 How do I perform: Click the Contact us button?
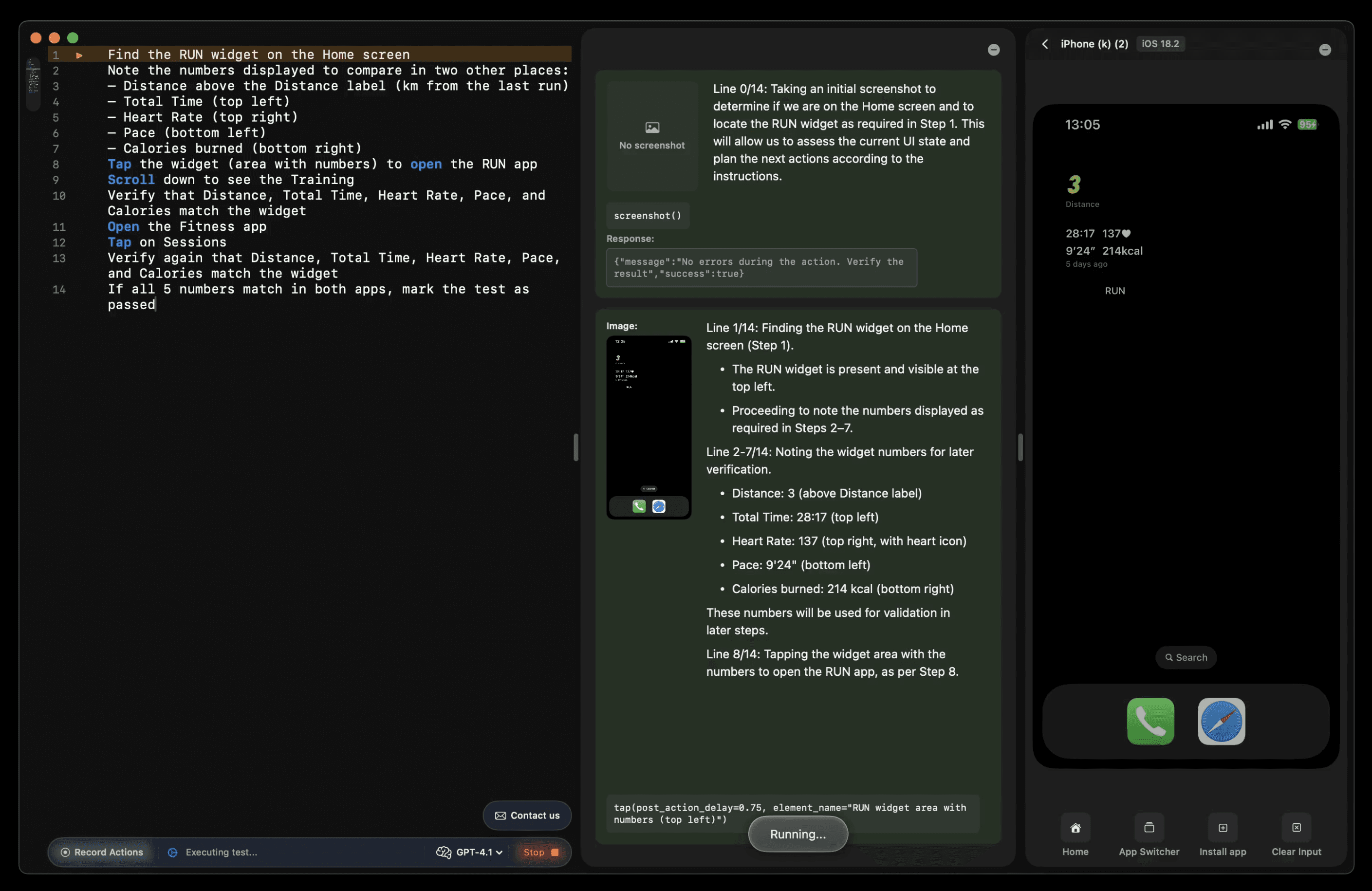click(x=527, y=816)
